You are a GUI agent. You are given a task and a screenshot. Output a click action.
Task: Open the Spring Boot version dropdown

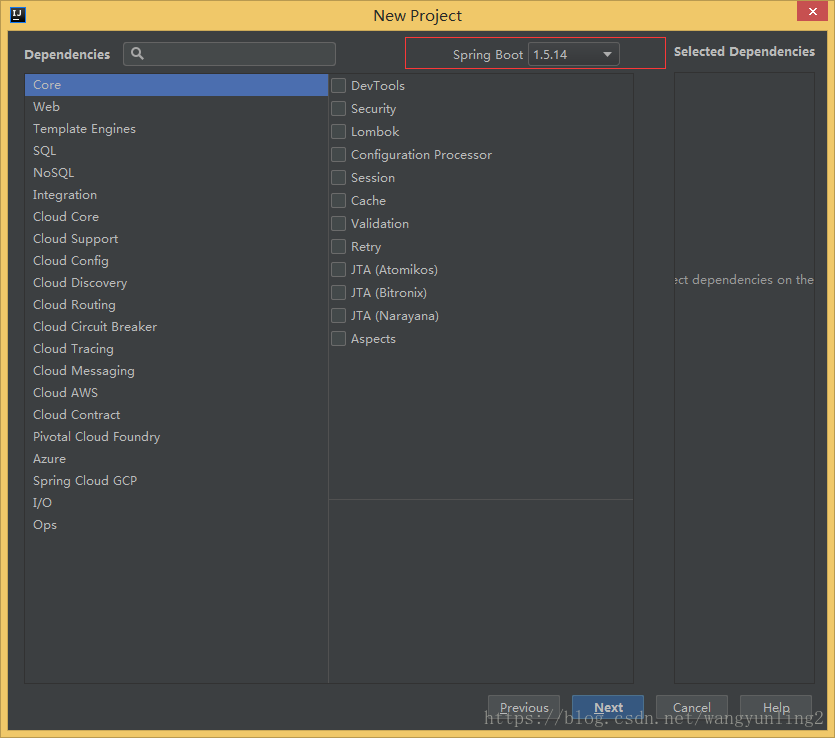coord(573,54)
